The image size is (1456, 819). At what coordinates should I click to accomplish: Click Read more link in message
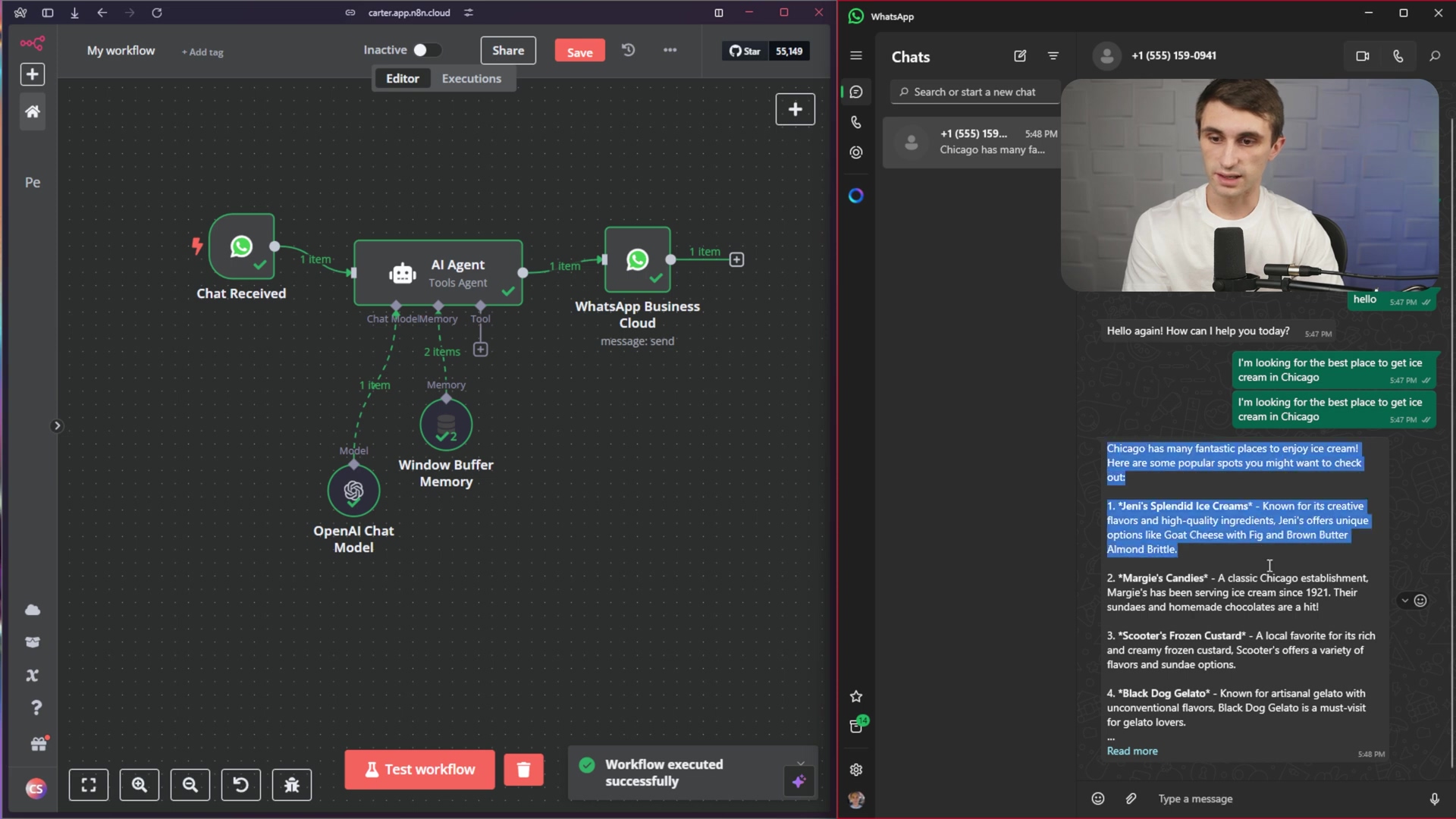[x=1132, y=751]
